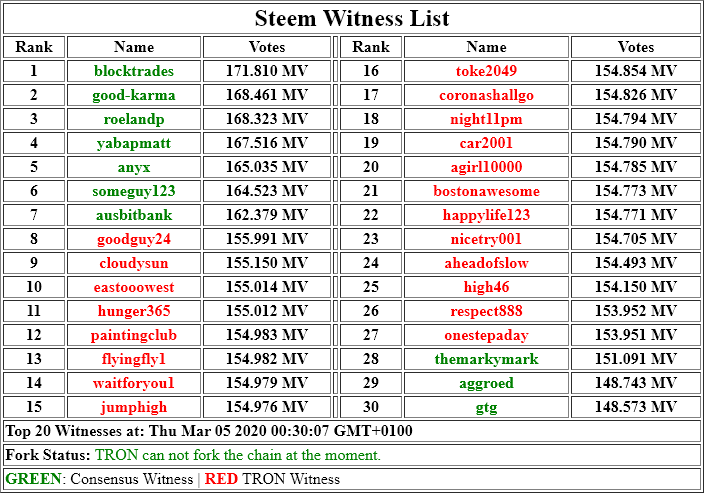This screenshot has height=493, width=704.
Task: Click the Top 20 Witnesses timestamp line
Action: [209, 431]
